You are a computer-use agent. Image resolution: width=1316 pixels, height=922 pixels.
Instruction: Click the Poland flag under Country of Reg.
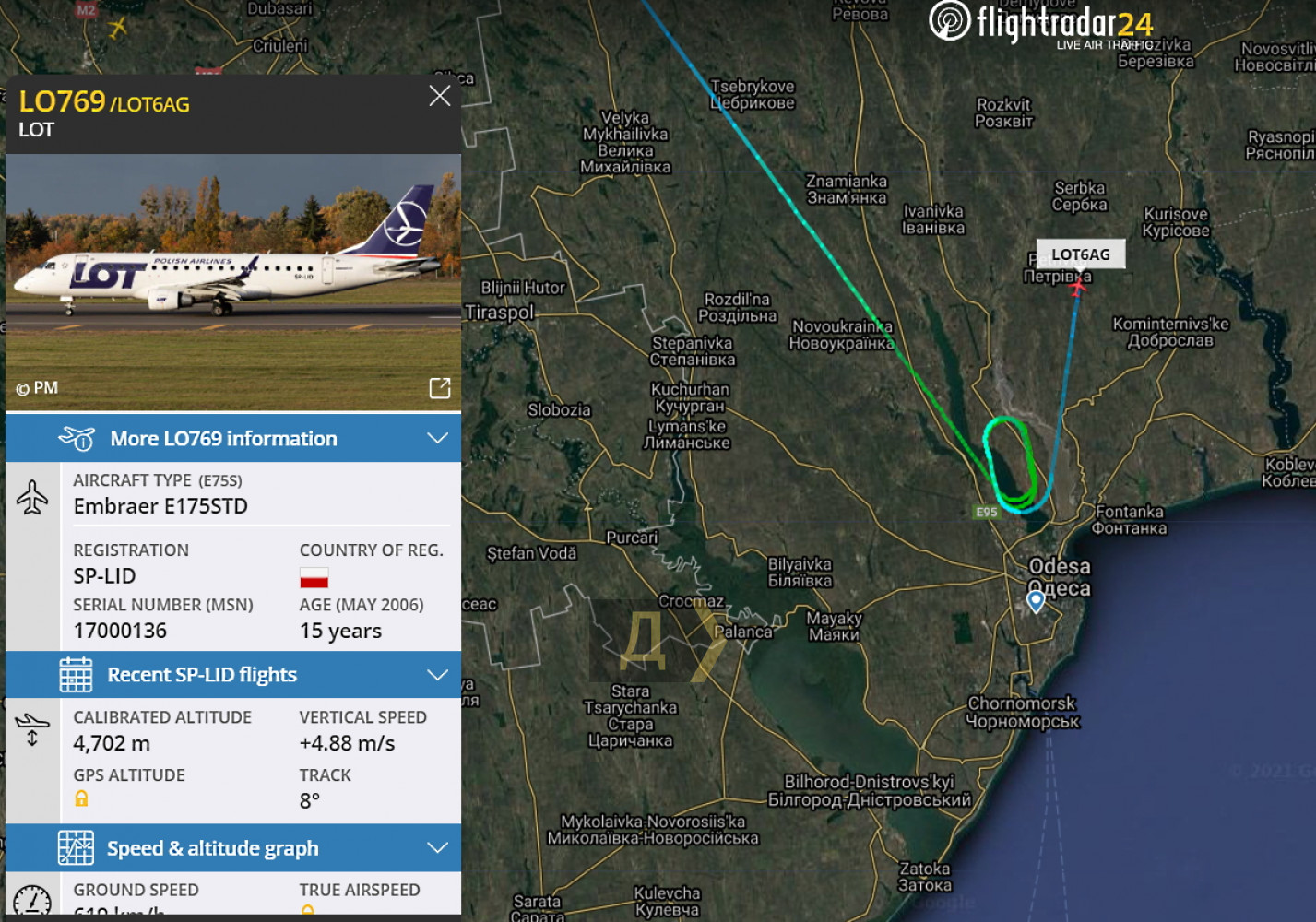[314, 578]
